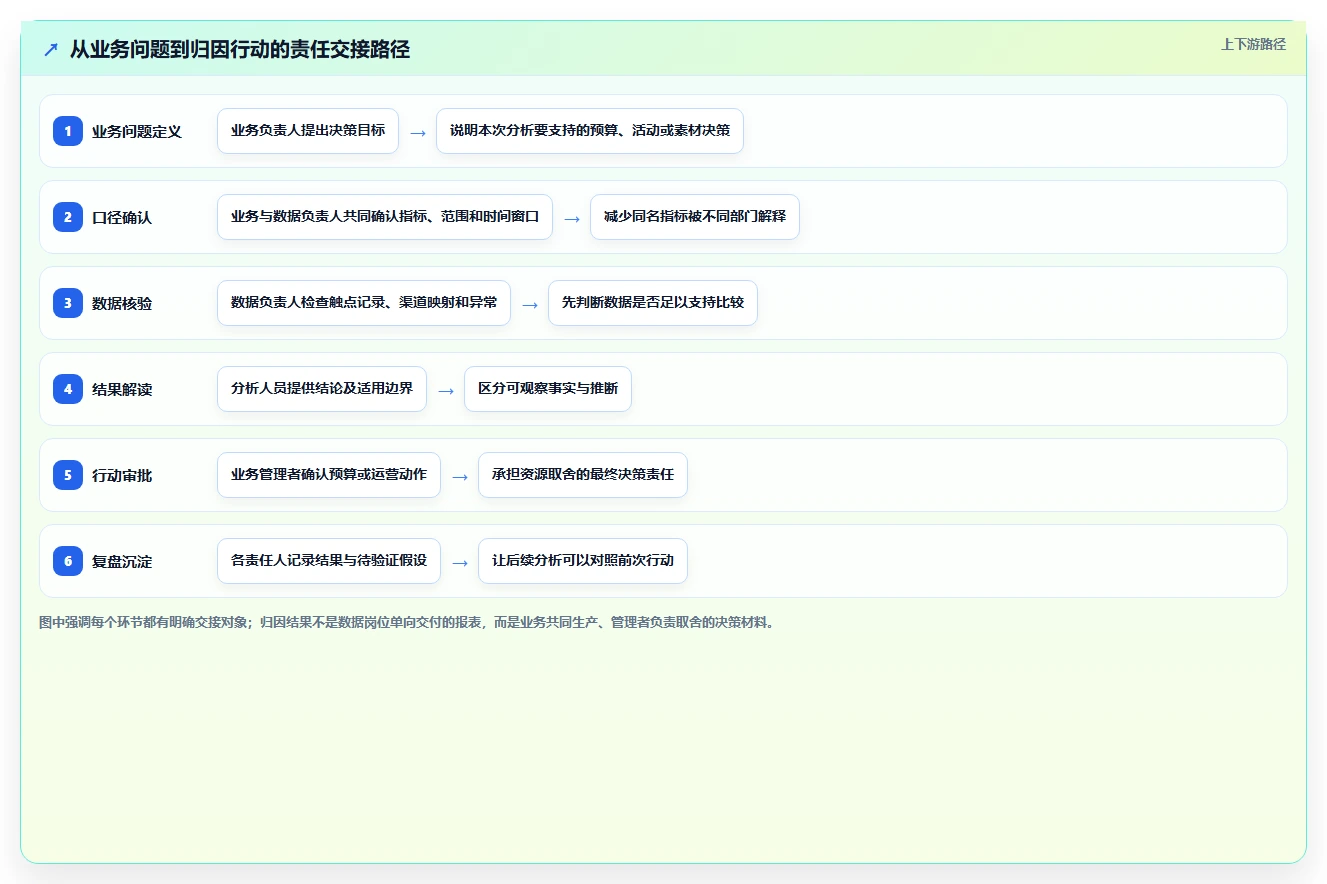
Task: Click the 业务与数据负责人共同确认指标、范围和时间窗口 box
Action: coord(385,217)
